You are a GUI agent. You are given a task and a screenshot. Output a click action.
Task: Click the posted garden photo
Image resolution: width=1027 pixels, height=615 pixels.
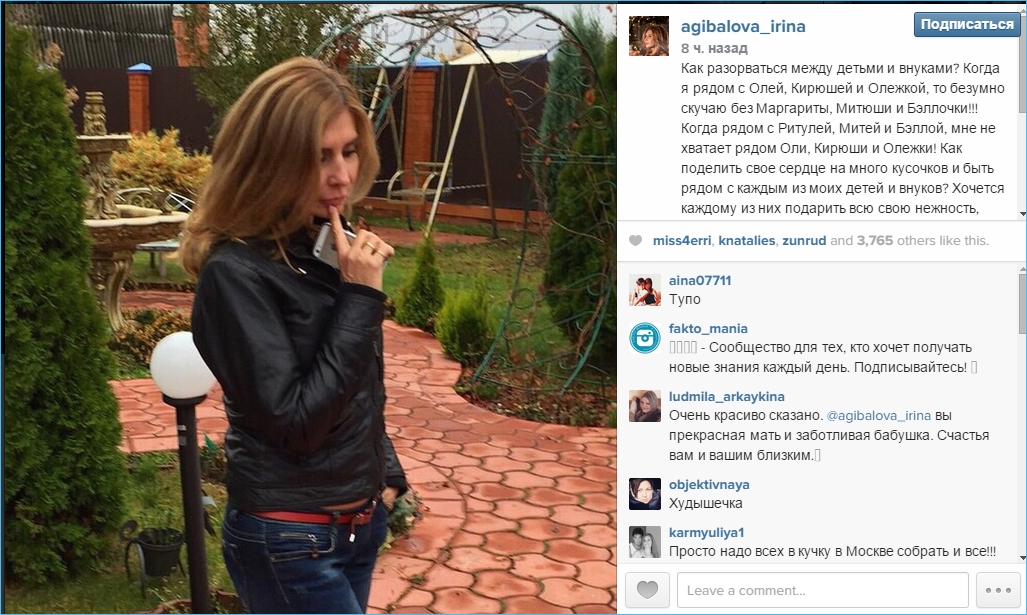(310, 308)
